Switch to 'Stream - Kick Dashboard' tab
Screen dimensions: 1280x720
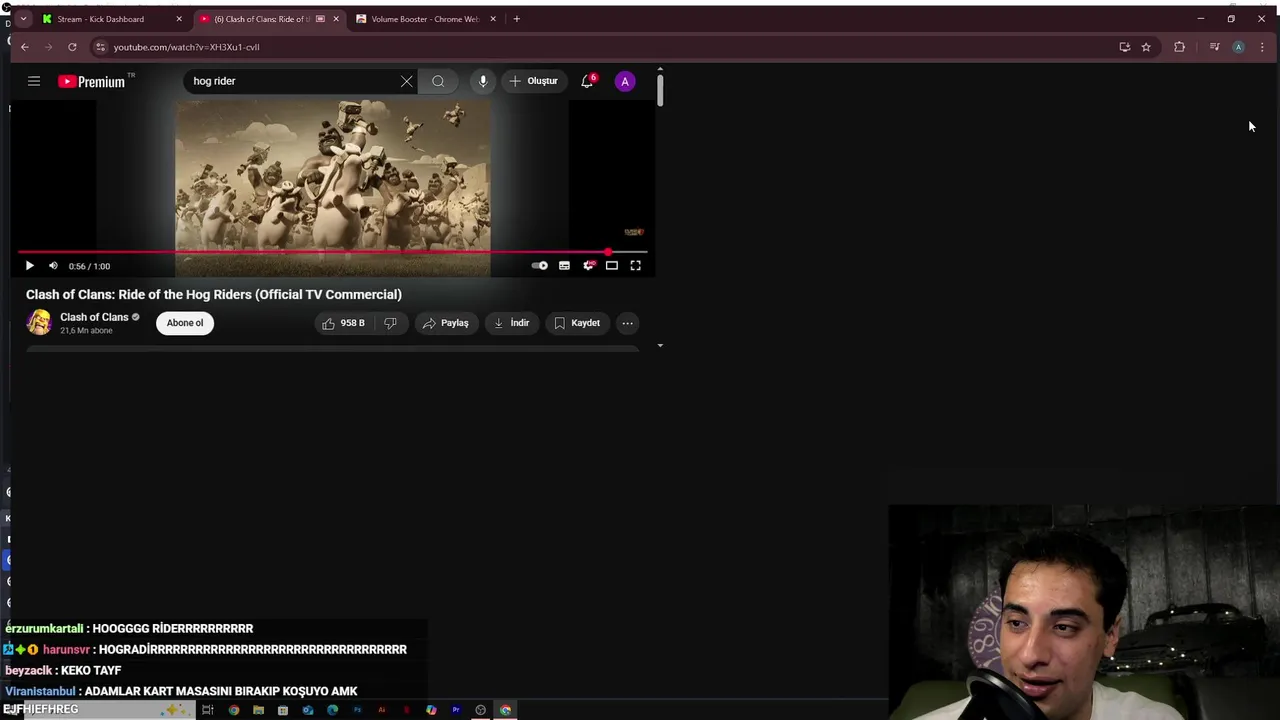tap(100, 19)
